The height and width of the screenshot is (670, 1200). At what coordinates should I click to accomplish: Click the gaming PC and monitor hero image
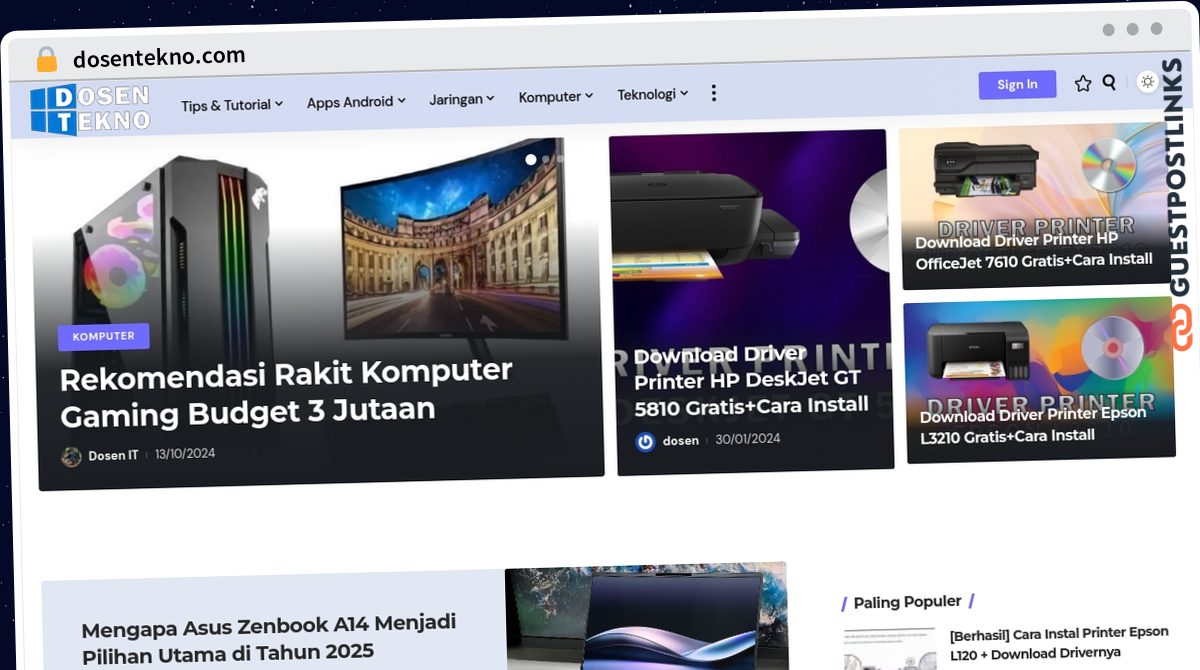tap(318, 312)
